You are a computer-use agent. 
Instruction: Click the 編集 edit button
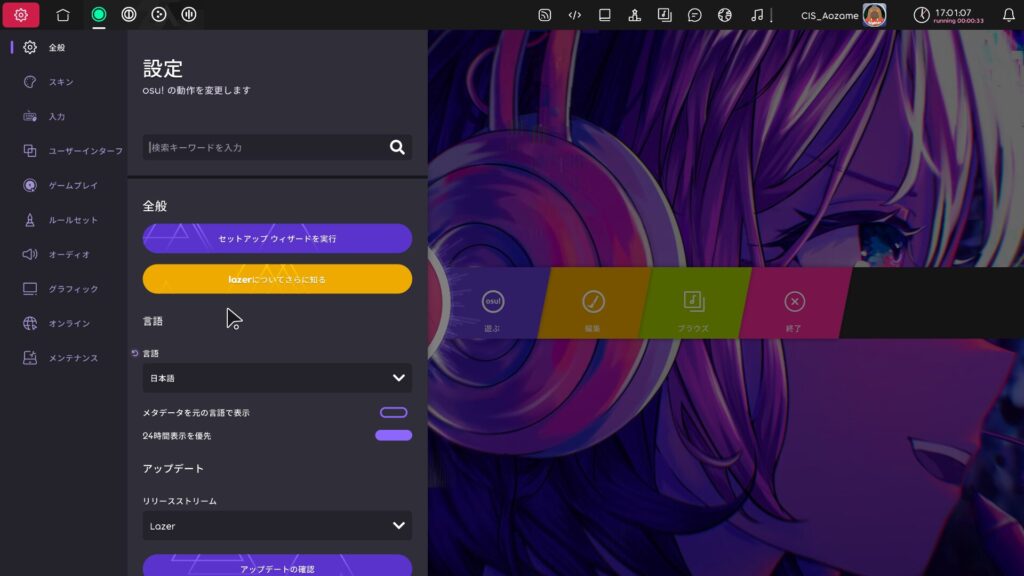point(594,303)
